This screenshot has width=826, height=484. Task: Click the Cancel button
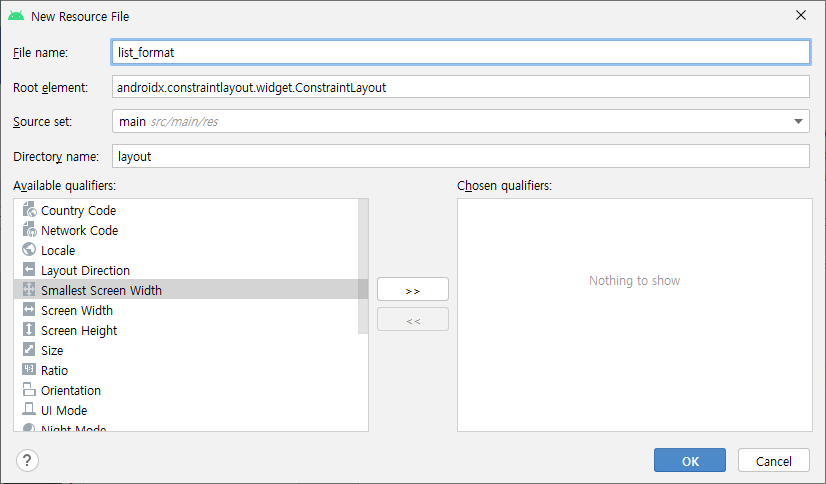(x=773, y=460)
